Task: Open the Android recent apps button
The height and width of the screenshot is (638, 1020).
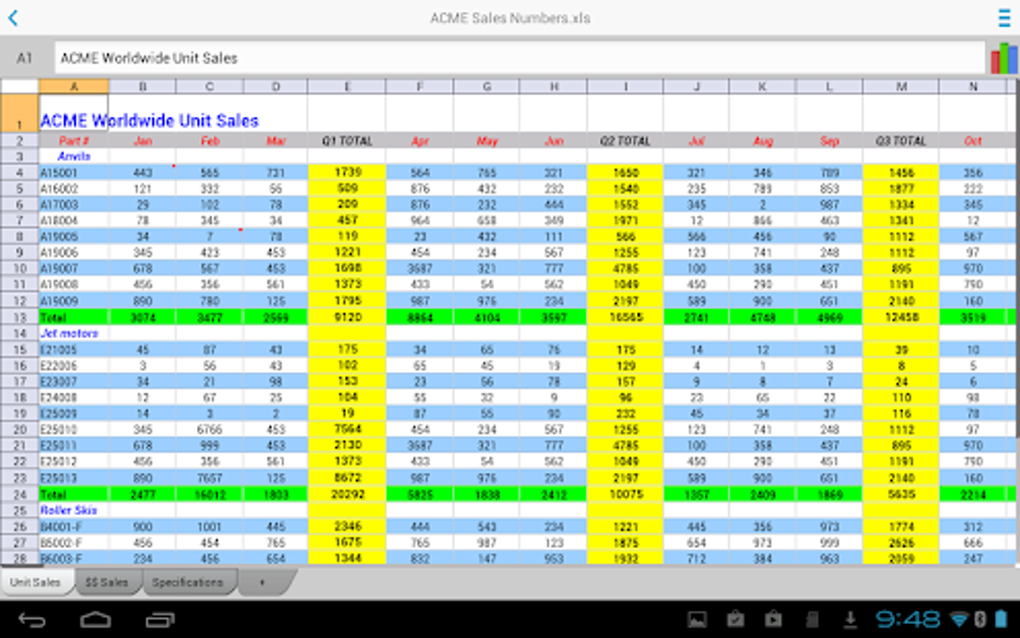Action: tap(160, 620)
